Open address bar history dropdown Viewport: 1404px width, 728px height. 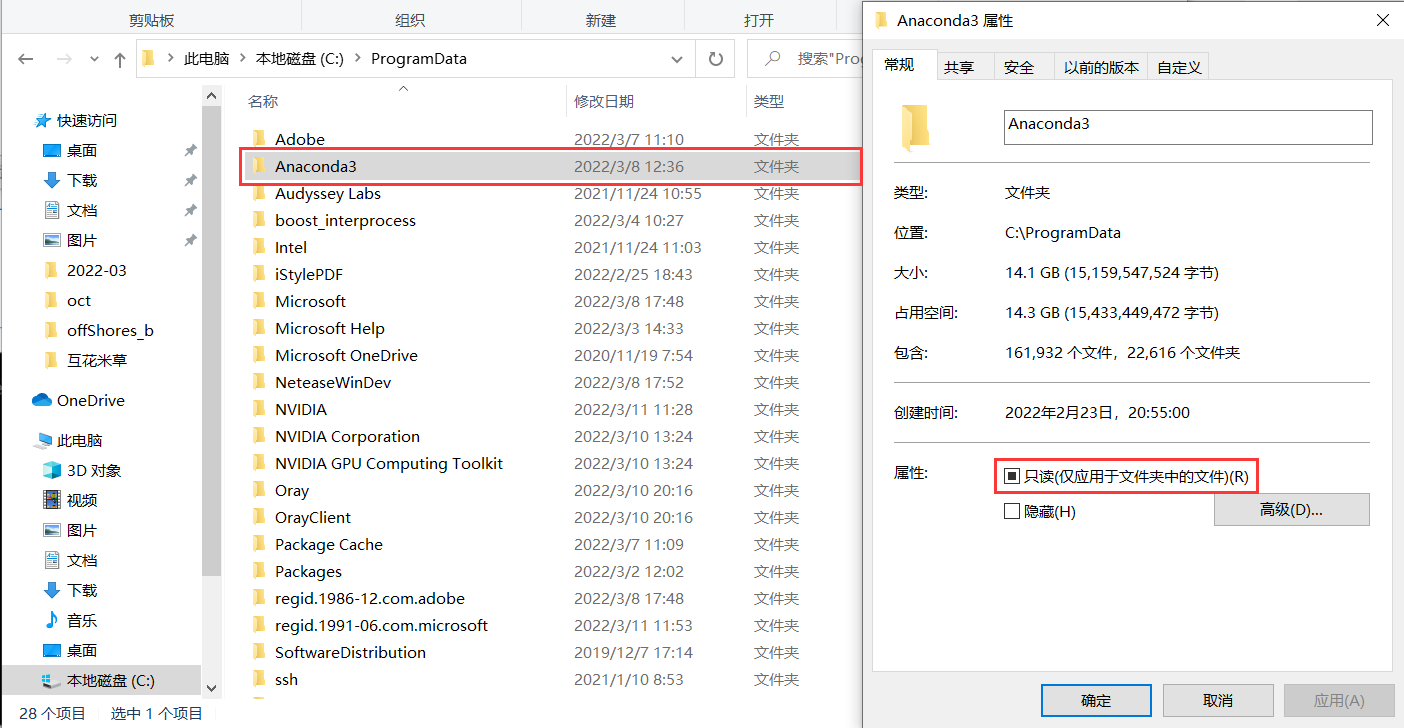click(x=679, y=59)
